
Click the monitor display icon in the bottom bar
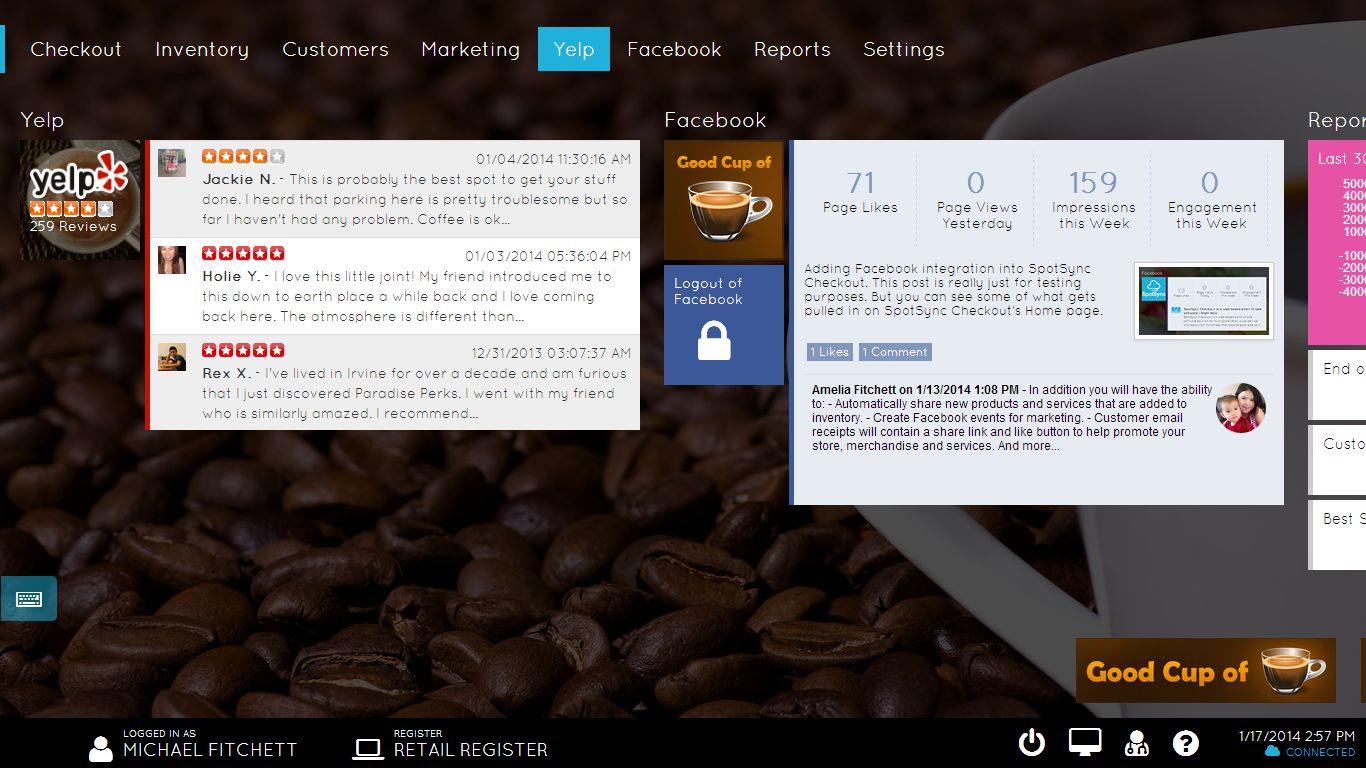(x=1085, y=742)
